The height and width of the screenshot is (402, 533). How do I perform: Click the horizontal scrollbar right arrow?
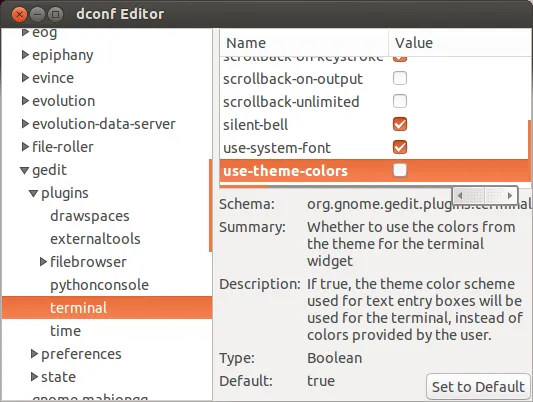click(510, 196)
